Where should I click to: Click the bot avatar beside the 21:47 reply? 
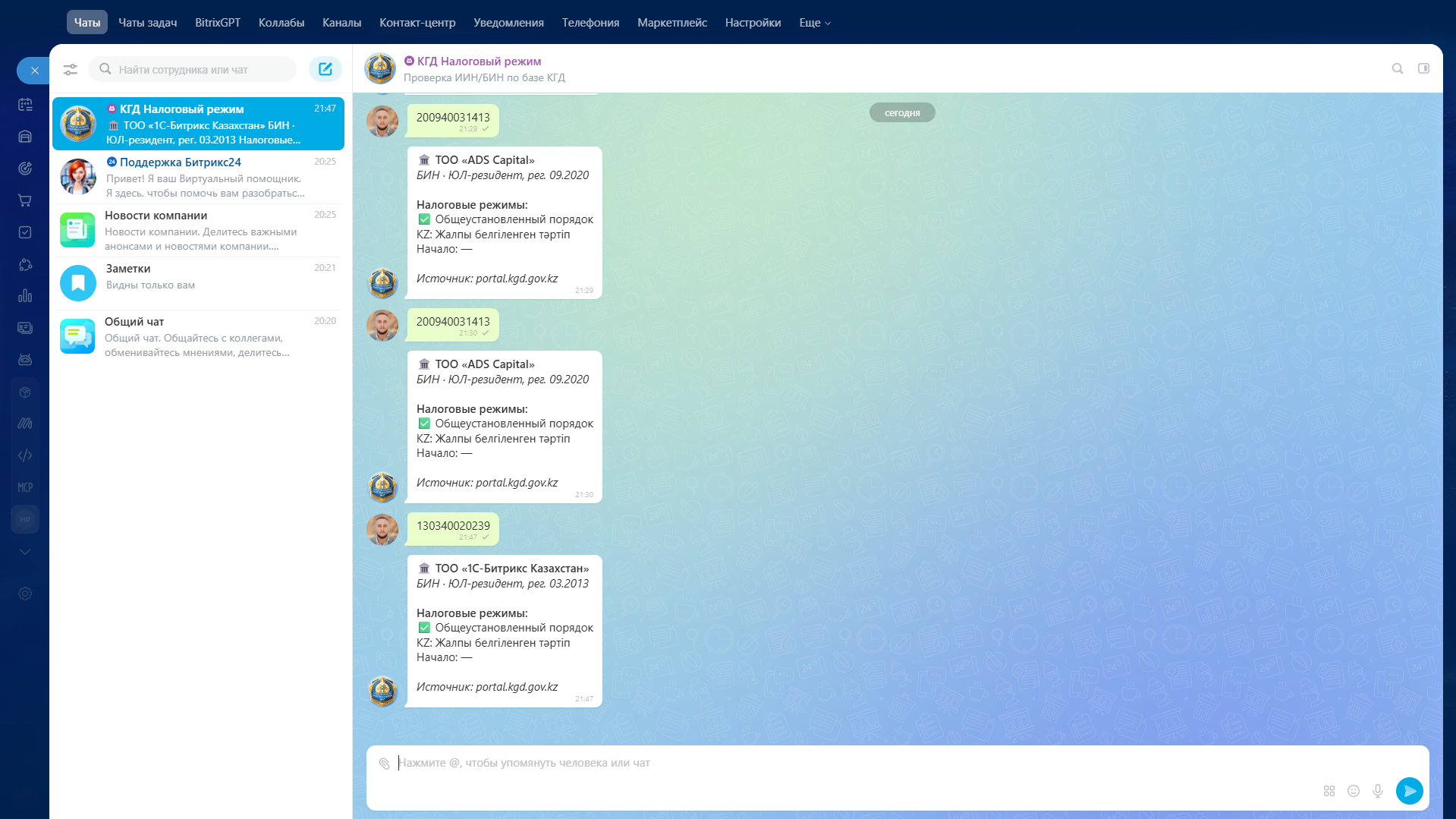(x=382, y=691)
